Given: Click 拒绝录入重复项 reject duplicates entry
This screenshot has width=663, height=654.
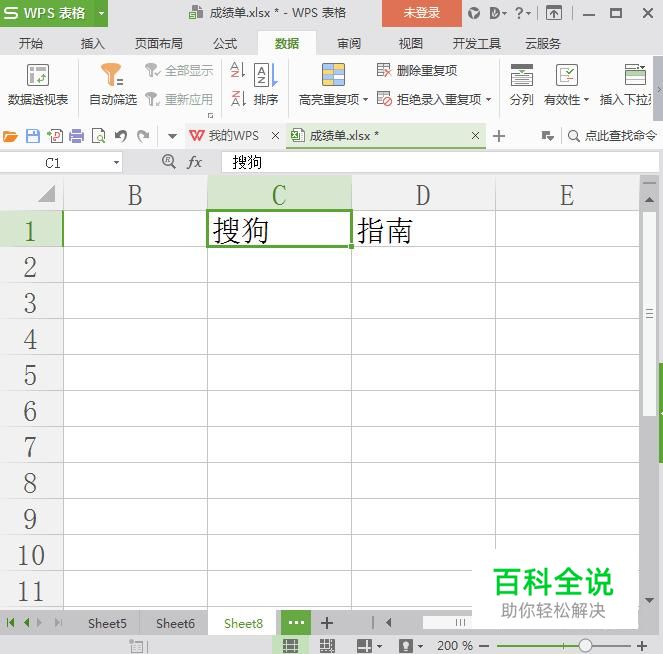Looking at the screenshot, I should click(x=429, y=99).
